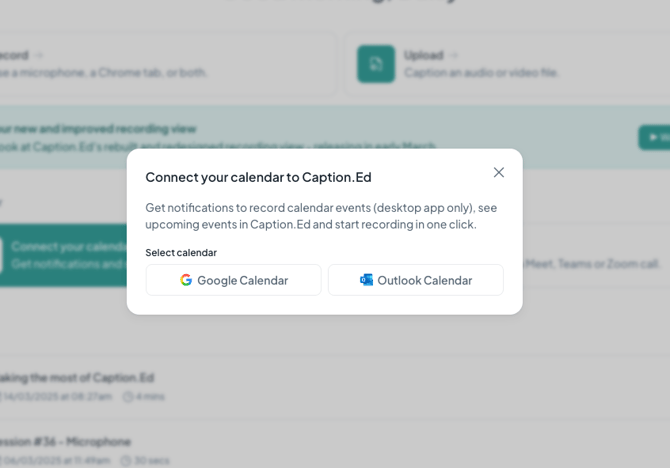This screenshot has height=468, width=670.
Task: Choose the Google Calendar option
Action: [234, 280]
